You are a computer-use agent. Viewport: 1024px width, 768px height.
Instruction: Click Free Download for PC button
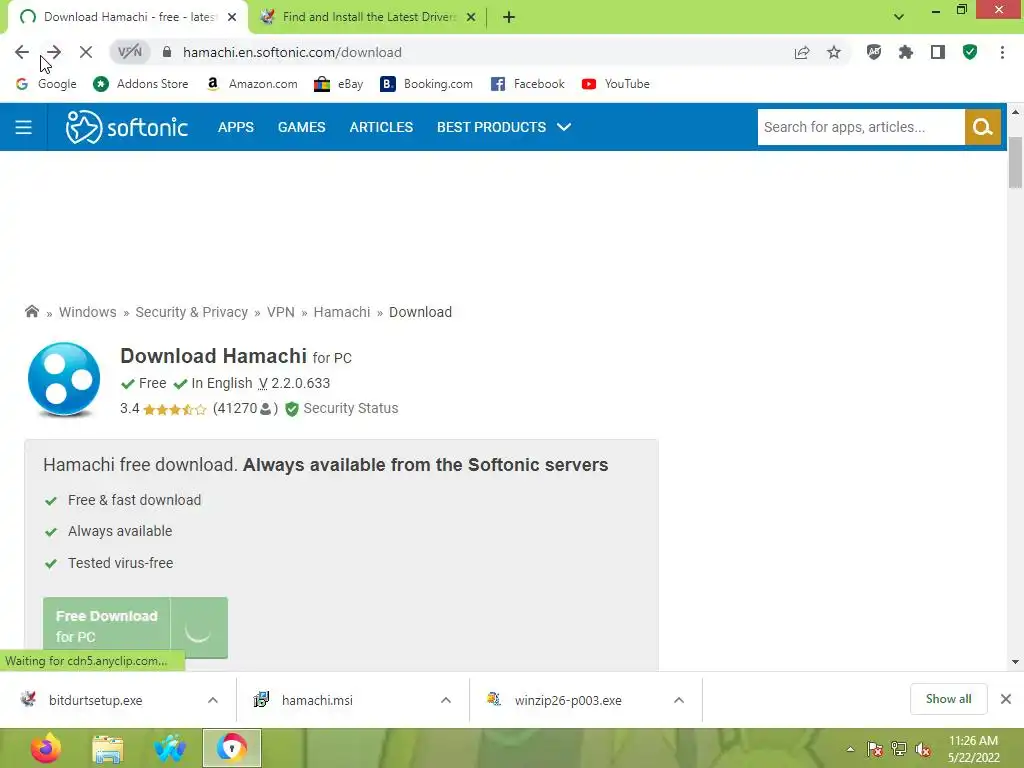135,627
